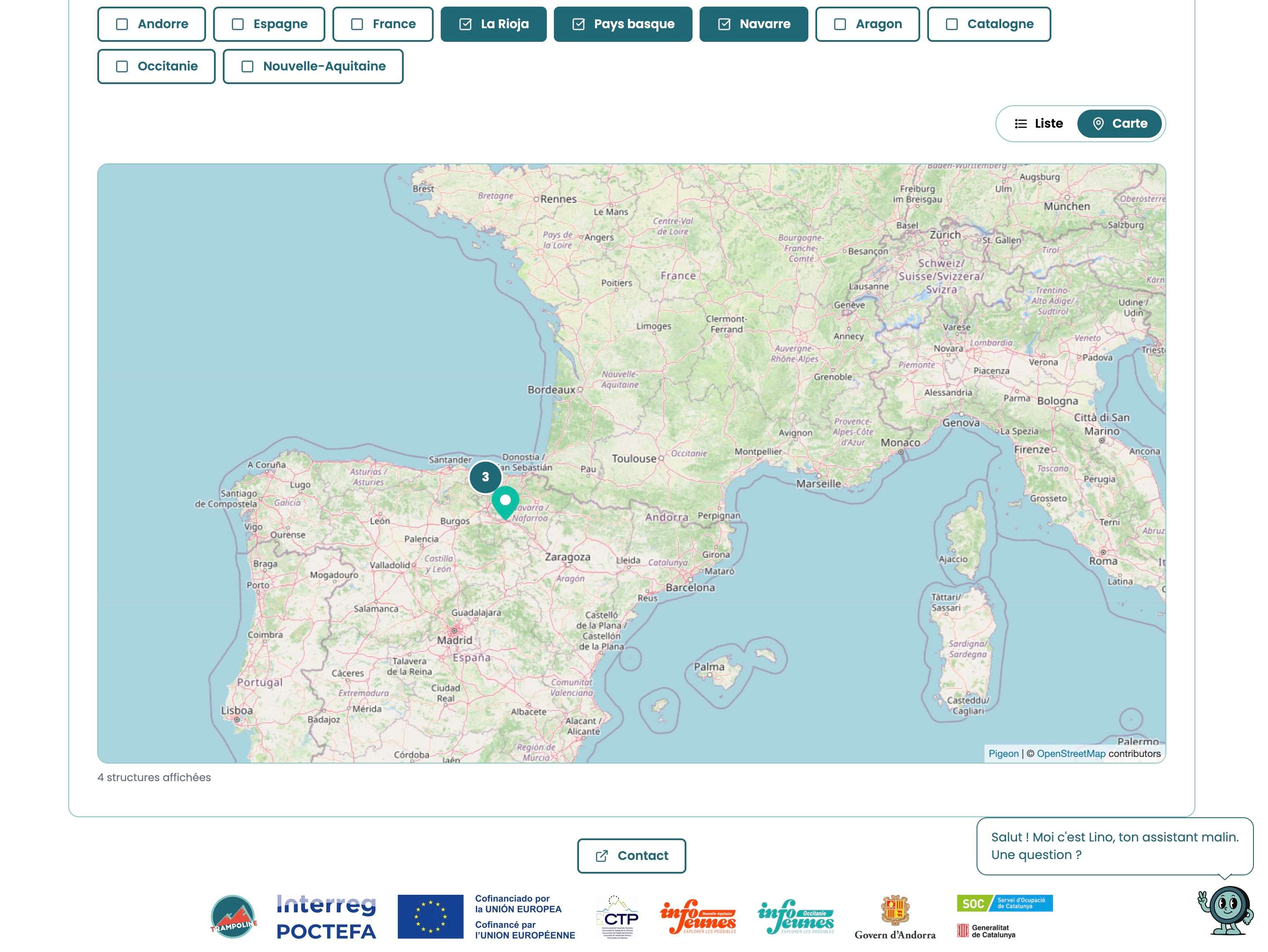Click the Santander label on the map

[x=450, y=460]
